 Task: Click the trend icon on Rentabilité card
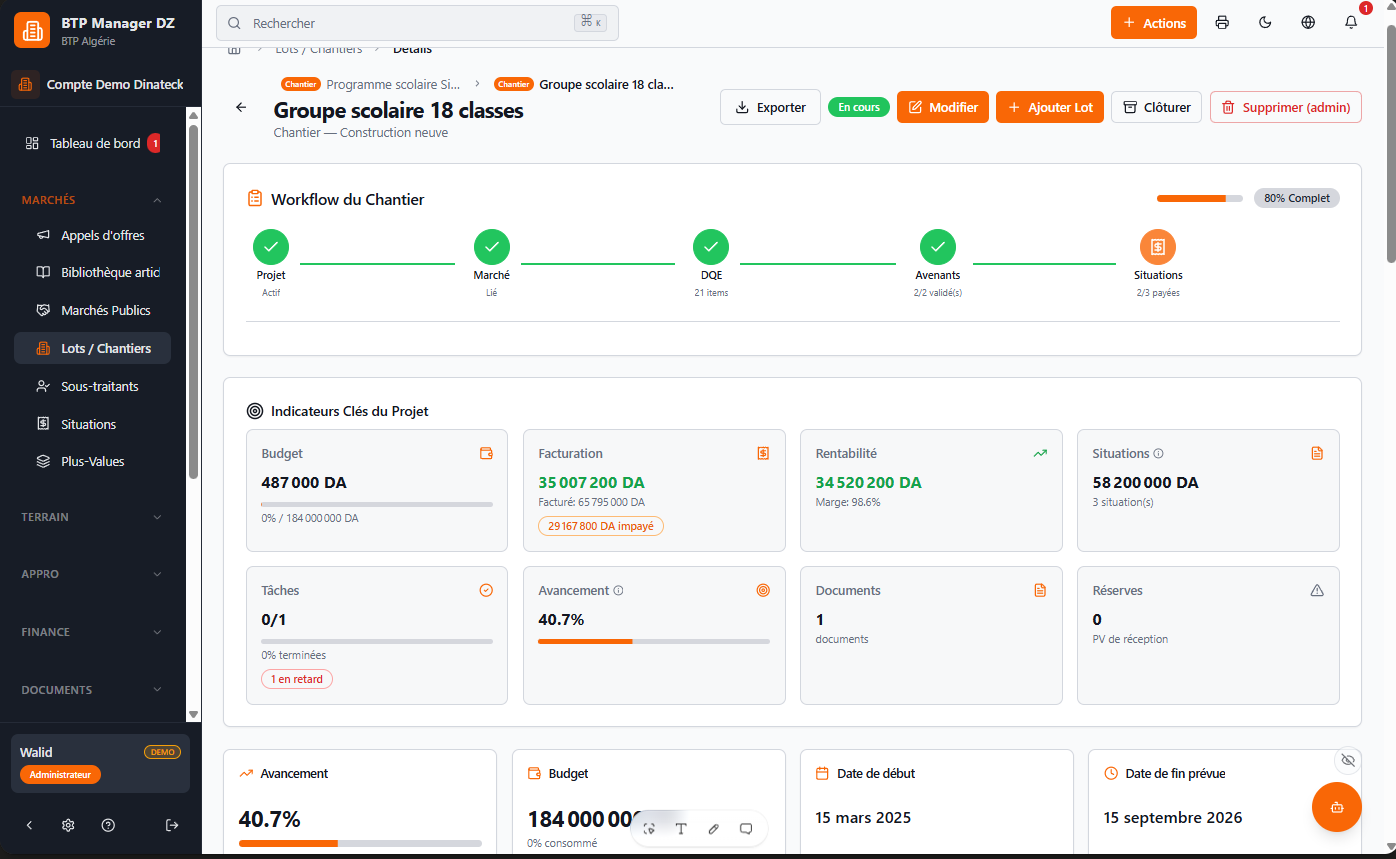coord(1040,453)
